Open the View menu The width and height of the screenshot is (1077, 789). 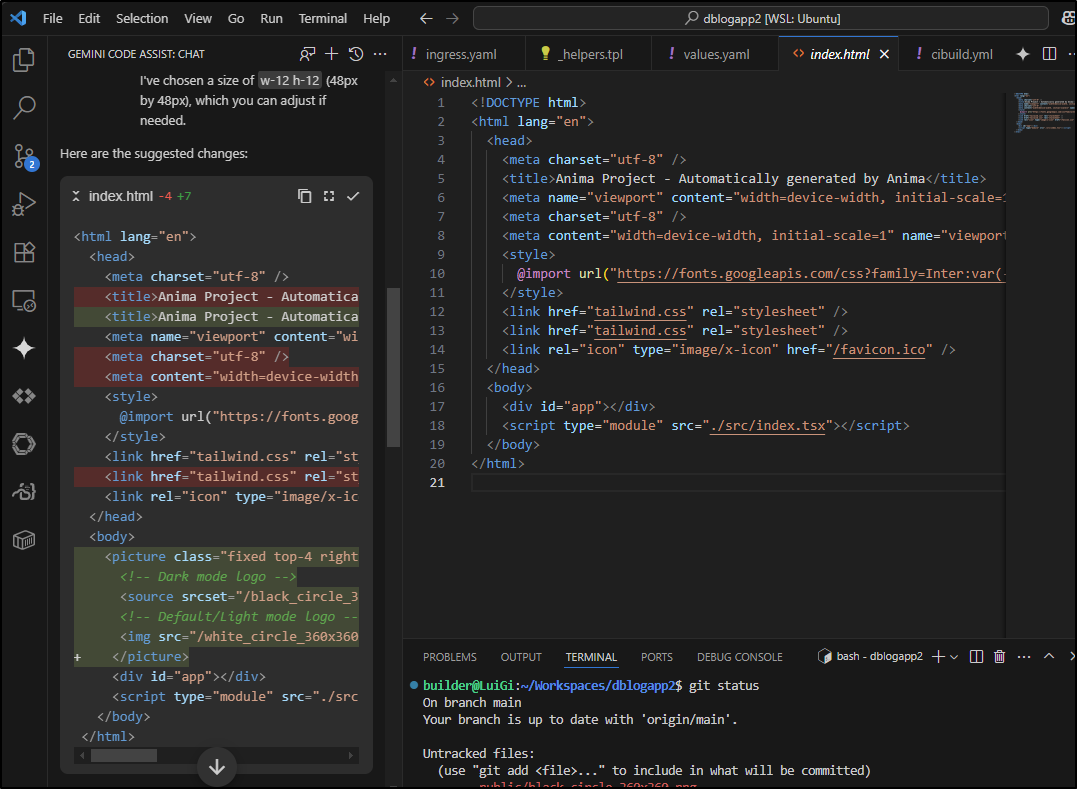click(198, 19)
